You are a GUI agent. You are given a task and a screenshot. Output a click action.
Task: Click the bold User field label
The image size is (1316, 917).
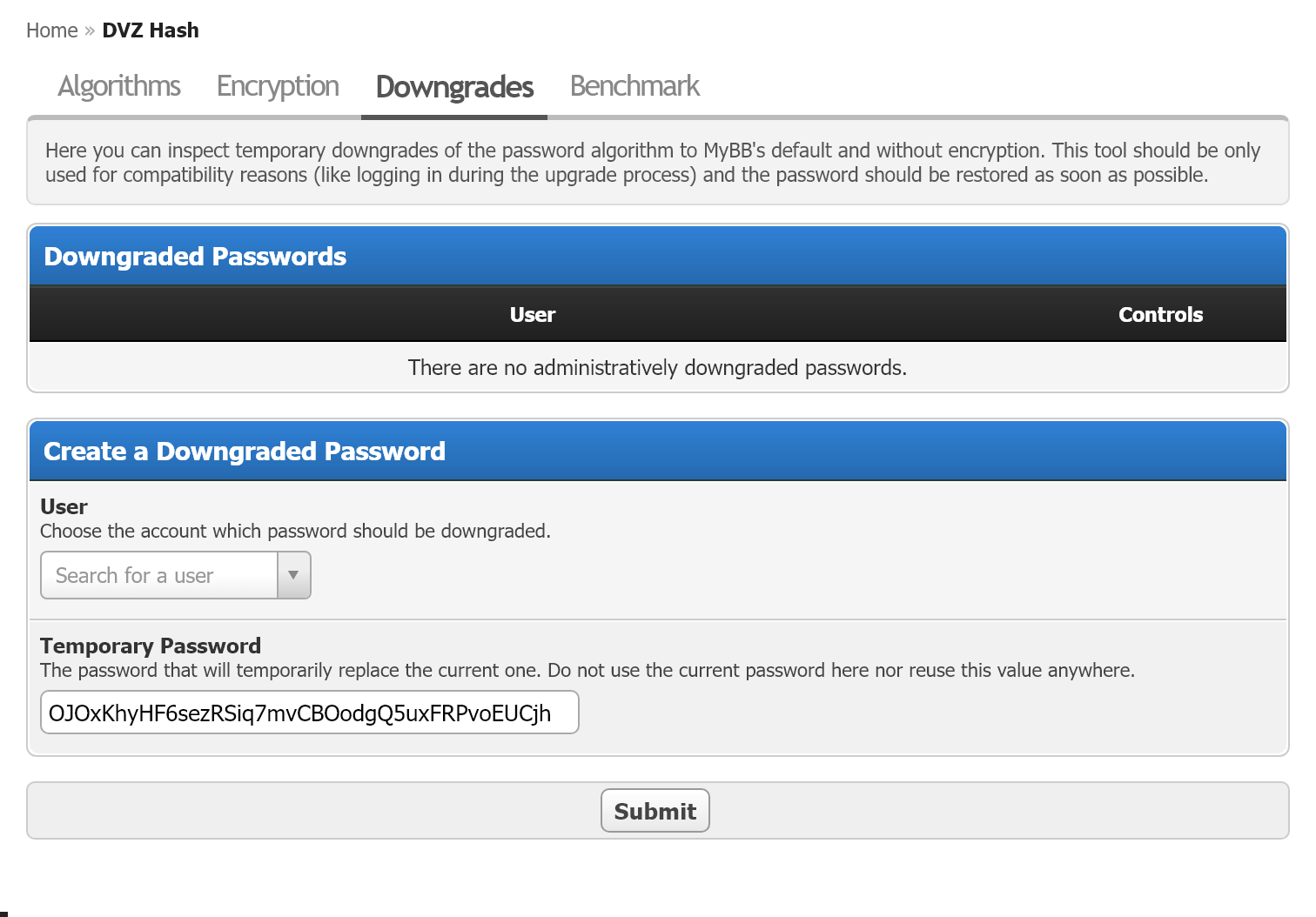point(64,506)
